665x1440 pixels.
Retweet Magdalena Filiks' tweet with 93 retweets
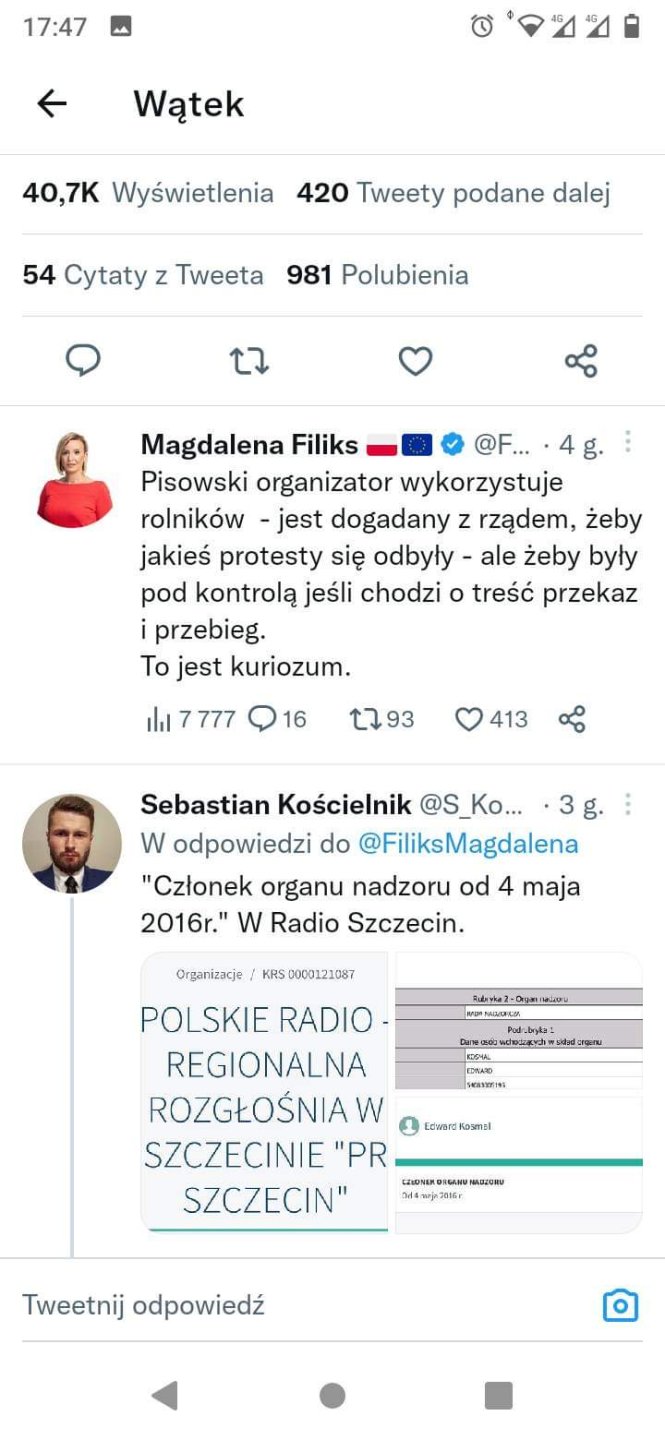pyautogui.click(x=381, y=719)
